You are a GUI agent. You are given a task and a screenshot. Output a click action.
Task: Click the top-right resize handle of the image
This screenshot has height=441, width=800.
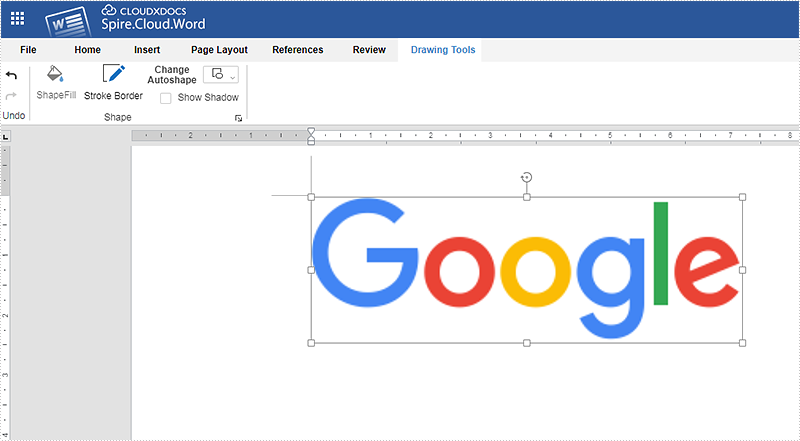point(742,197)
